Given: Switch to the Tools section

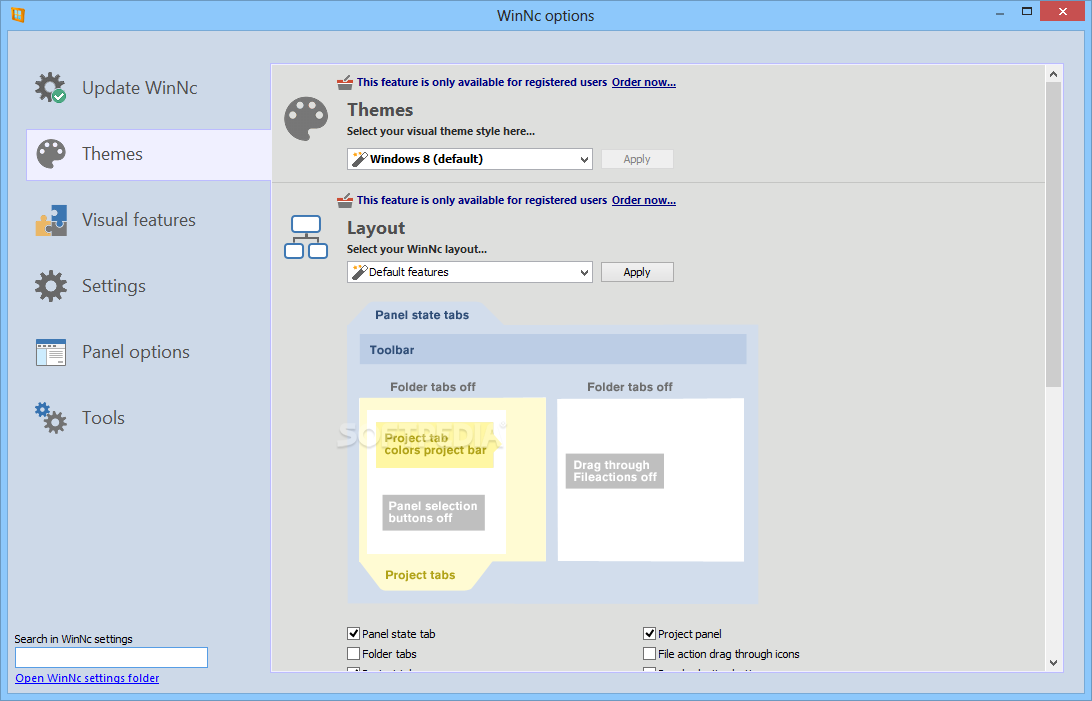Looking at the screenshot, I should [x=103, y=418].
